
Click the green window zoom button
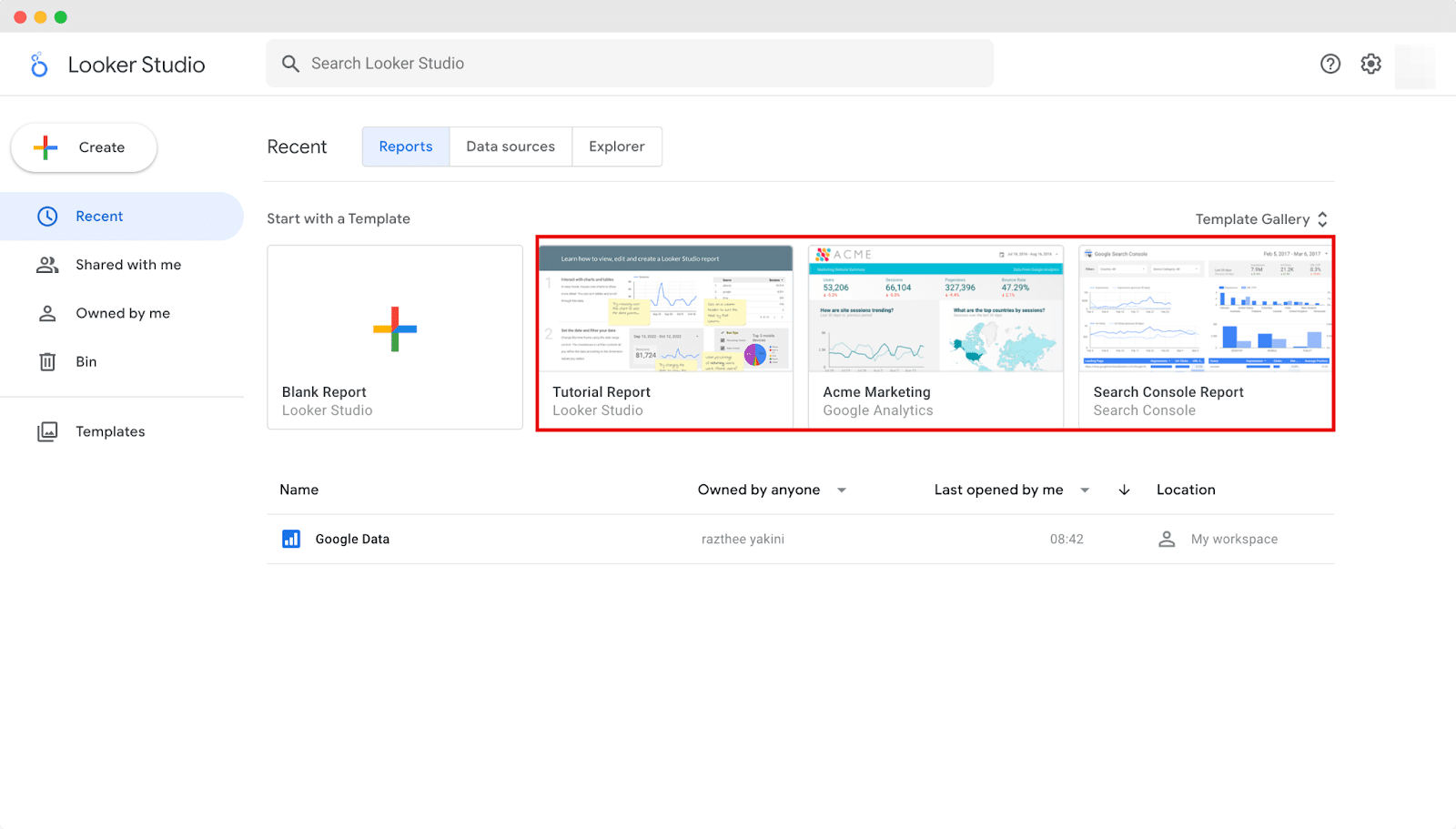tap(61, 16)
